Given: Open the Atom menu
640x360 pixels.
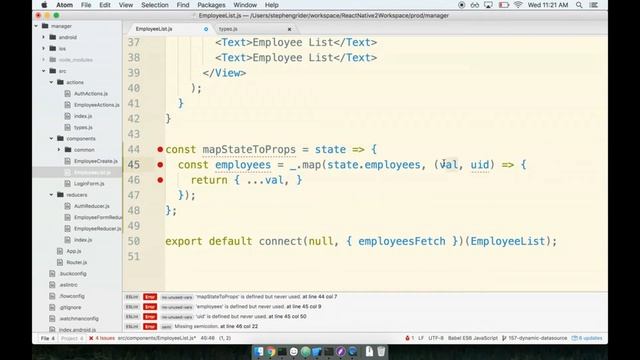Looking at the screenshot, I should click(64, 5).
